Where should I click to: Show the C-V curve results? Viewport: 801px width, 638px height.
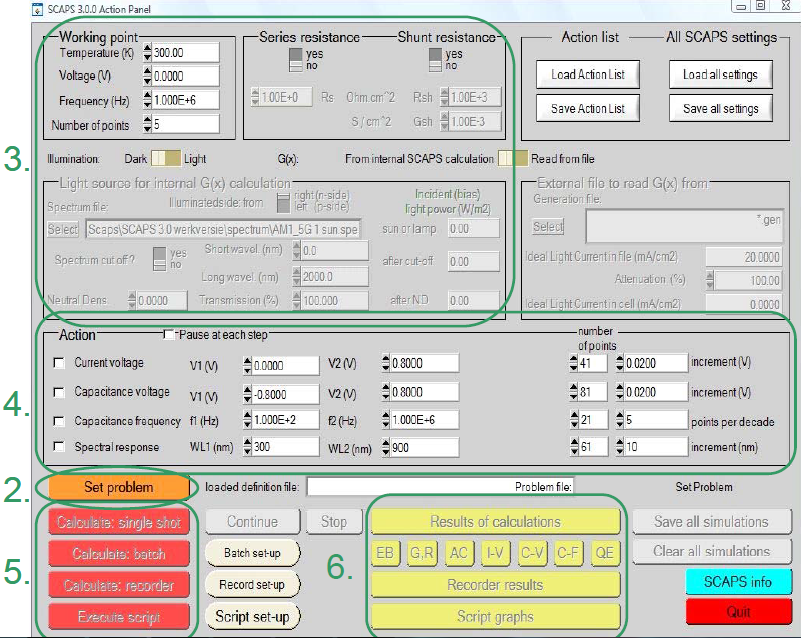(x=531, y=552)
